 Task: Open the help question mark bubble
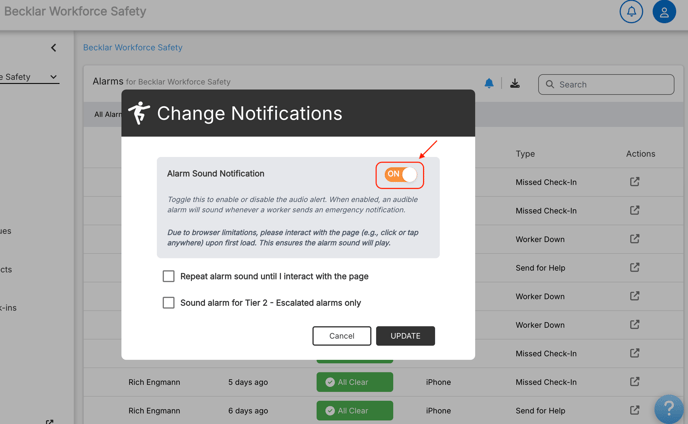point(669,409)
